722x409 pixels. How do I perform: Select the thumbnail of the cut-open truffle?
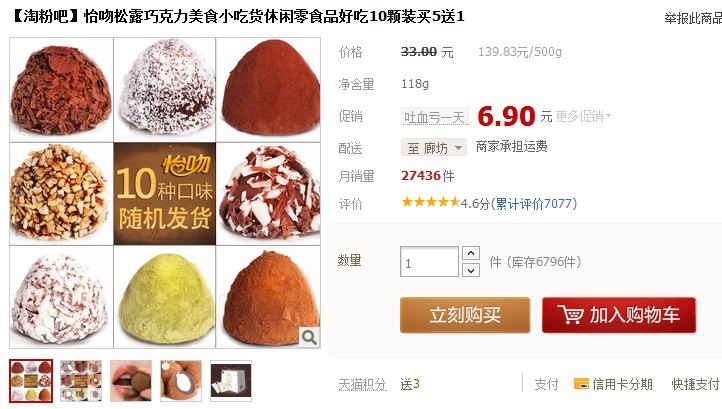(x=180, y=381)
